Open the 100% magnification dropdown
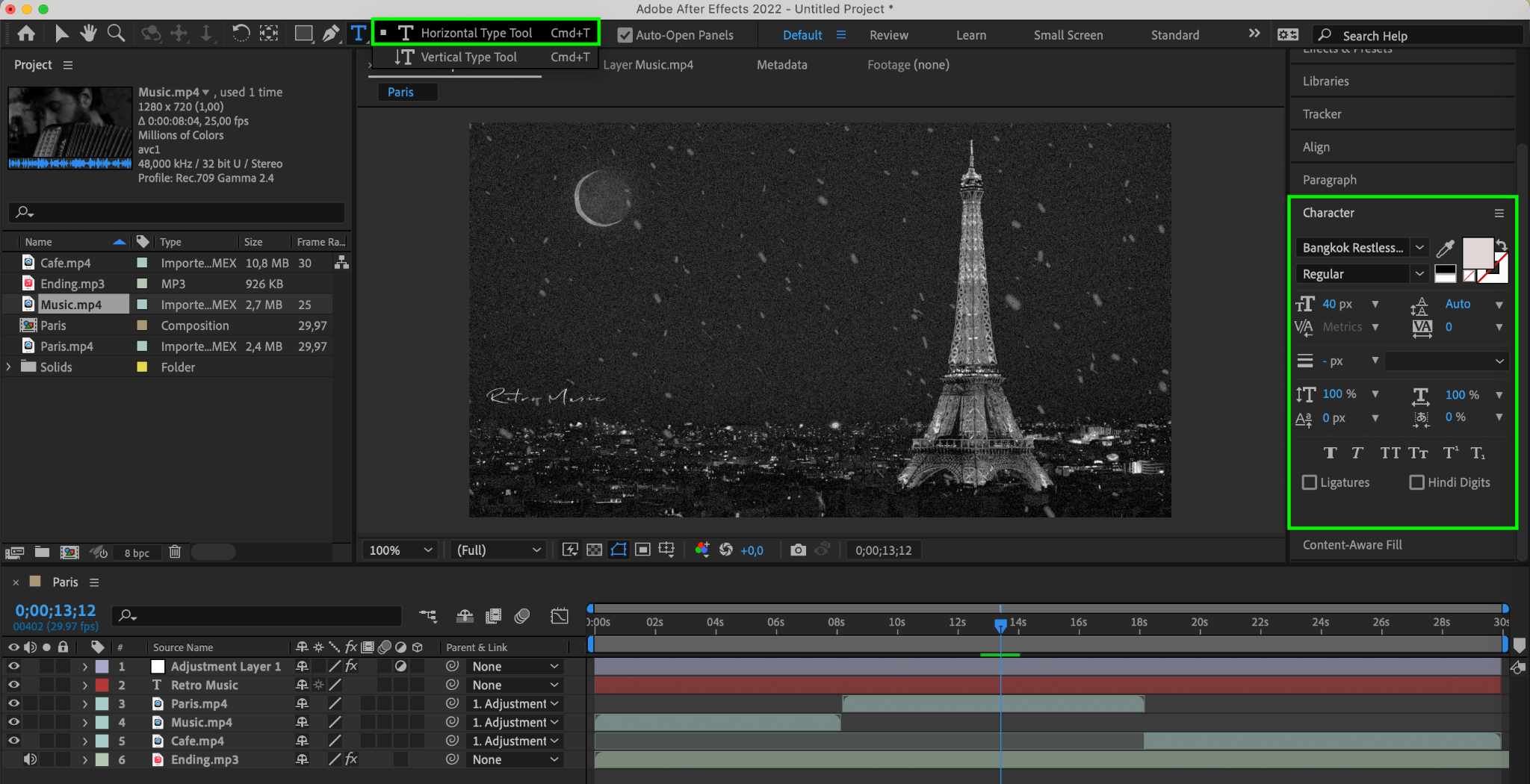1530x784 pixels. pos(401,550)
